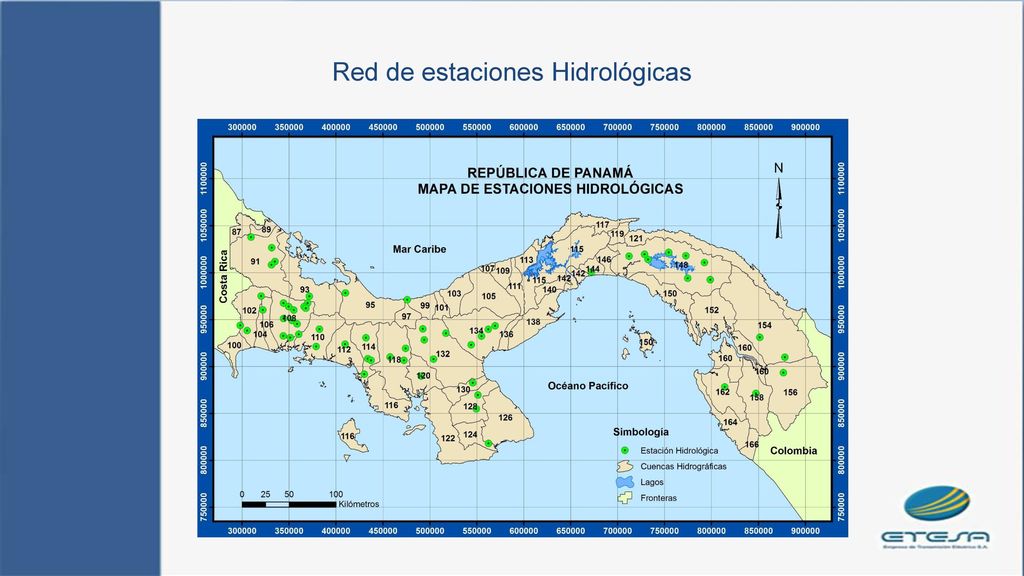This screenshot has height=576, width=1024.
Task: Click basin number 91
Action: (255, 261)
